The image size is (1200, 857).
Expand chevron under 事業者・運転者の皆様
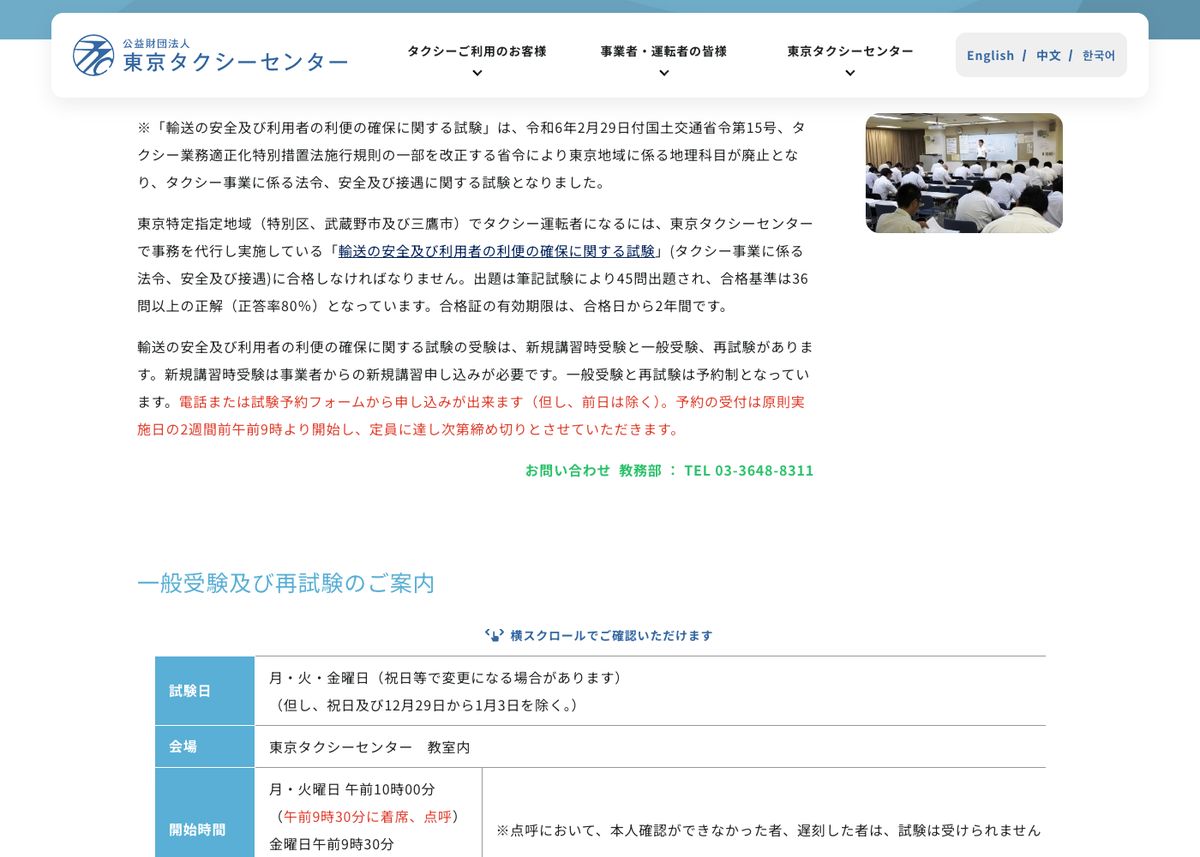pos(664,73)
